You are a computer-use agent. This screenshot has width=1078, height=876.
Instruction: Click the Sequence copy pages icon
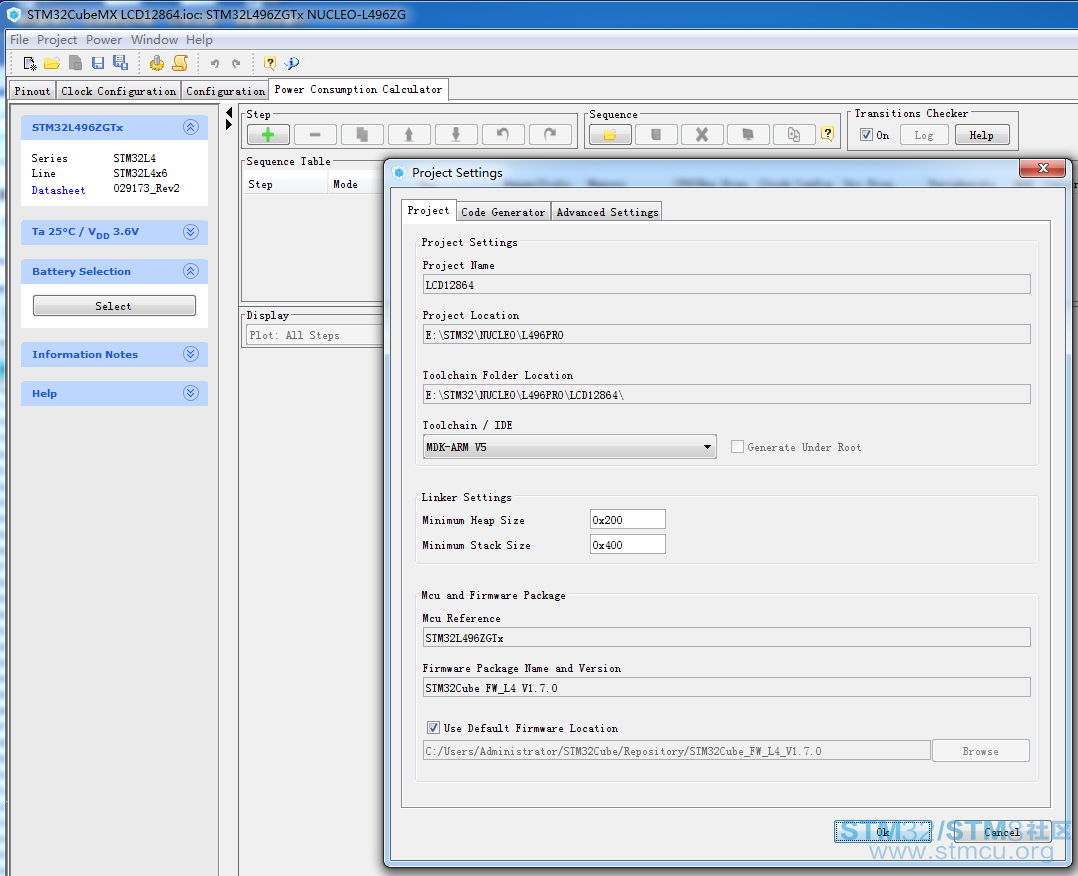(794, 135)
